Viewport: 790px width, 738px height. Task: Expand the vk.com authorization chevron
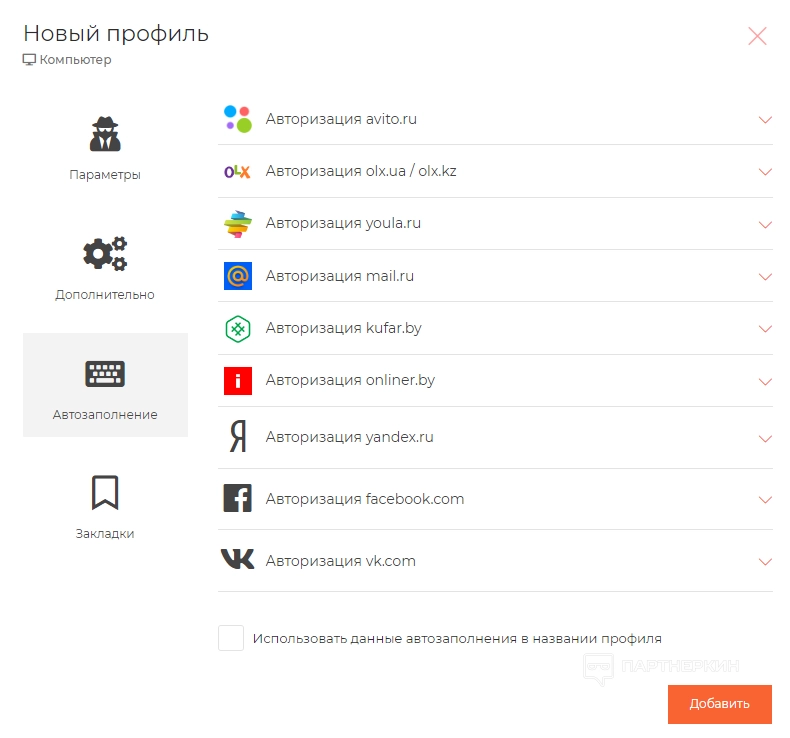point(765,562)
